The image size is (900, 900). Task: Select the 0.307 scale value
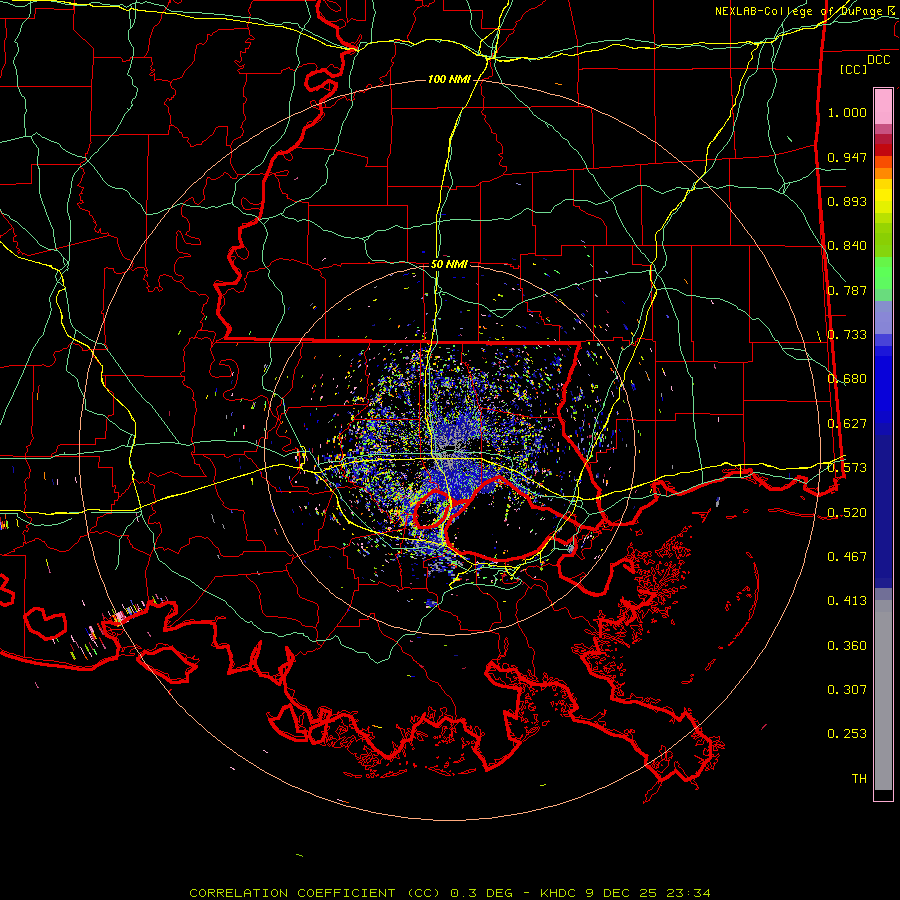pos(847,690)
